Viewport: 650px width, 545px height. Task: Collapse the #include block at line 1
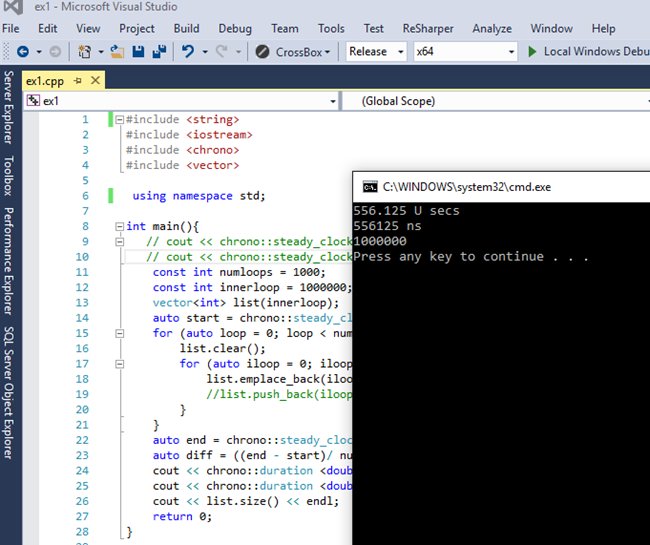click(x=119, y=120)
